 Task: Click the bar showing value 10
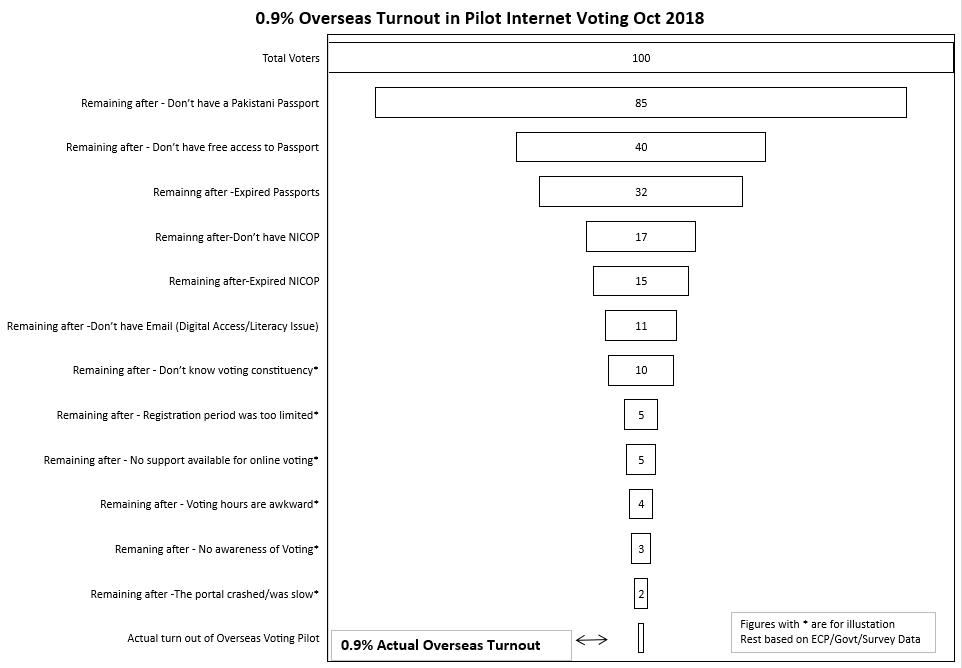pyautogui.click(x=641, y=370)
